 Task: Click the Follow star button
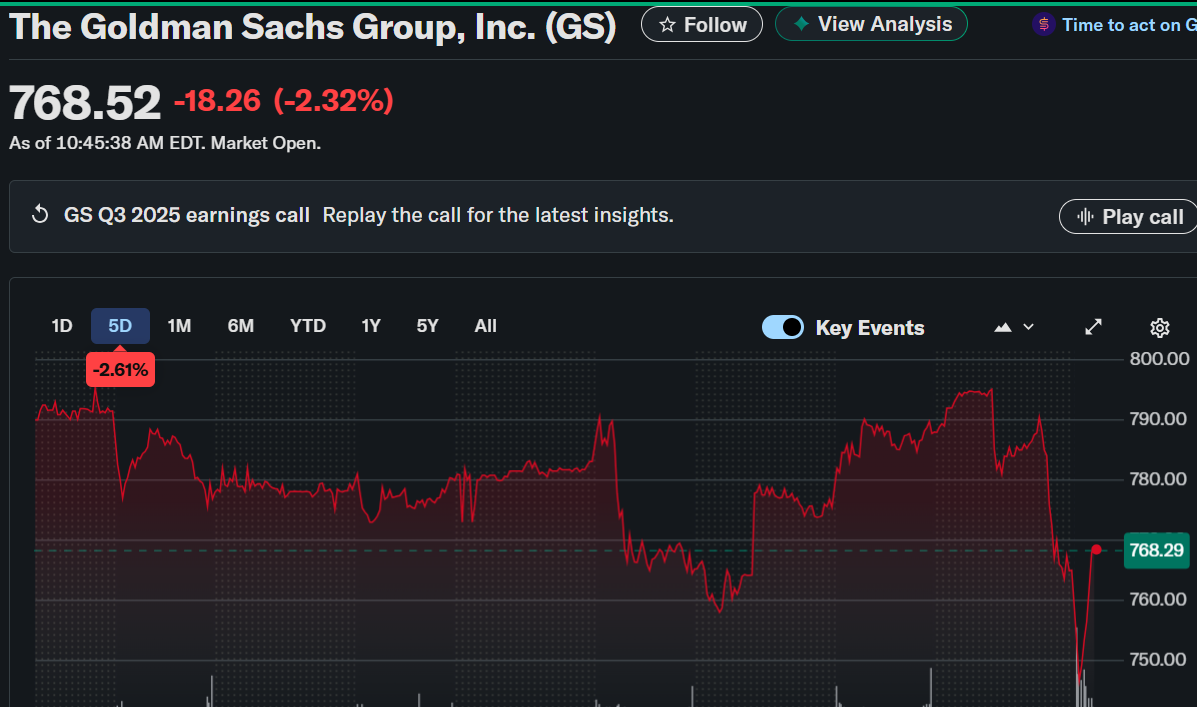702,25
